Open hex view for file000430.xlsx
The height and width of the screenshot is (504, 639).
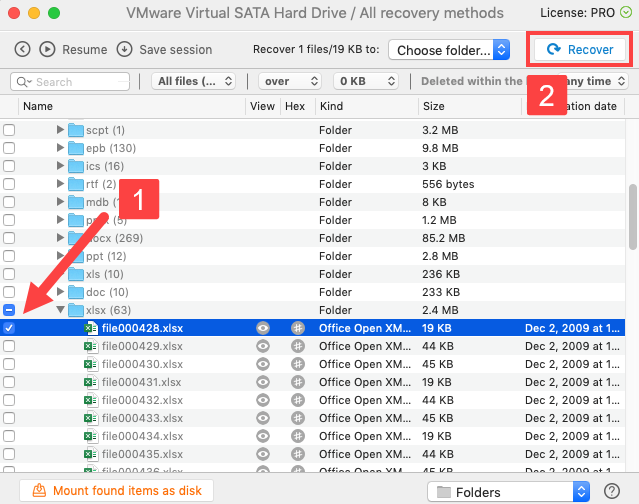(298, 364)
